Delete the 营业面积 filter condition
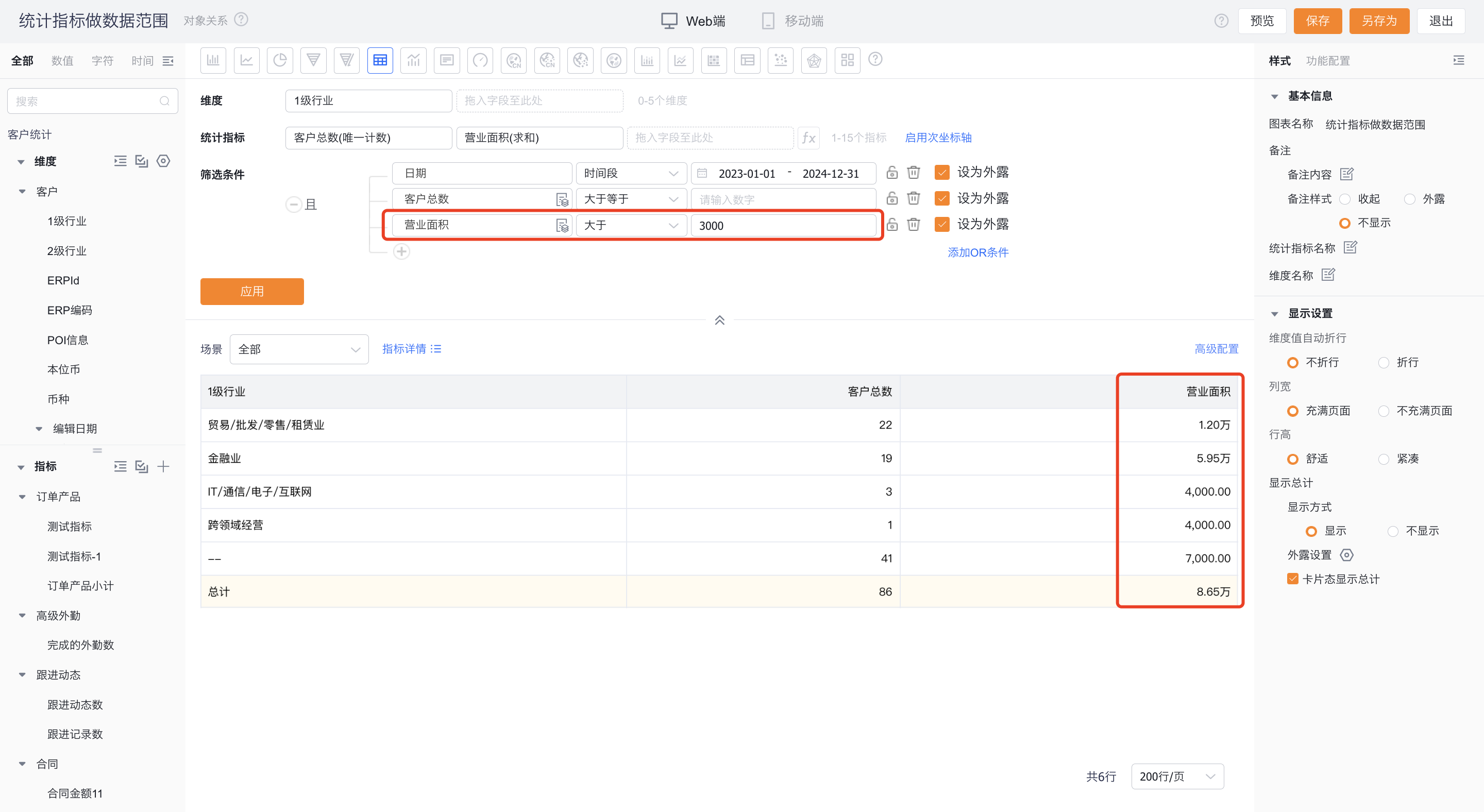 pos(914,225)
